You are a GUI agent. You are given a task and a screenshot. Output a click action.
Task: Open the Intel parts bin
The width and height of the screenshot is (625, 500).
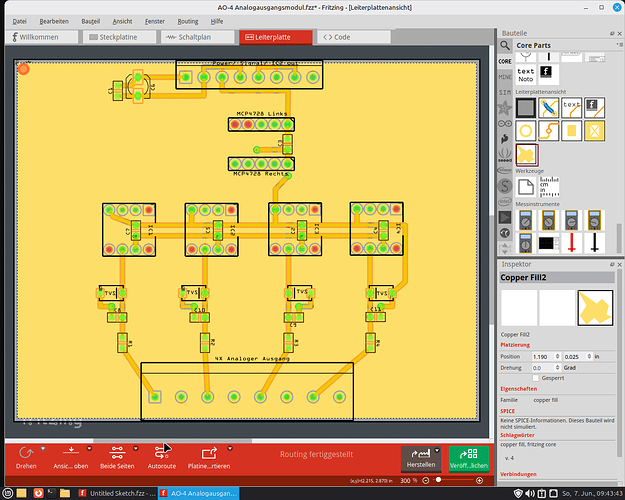tap(505, 201)
